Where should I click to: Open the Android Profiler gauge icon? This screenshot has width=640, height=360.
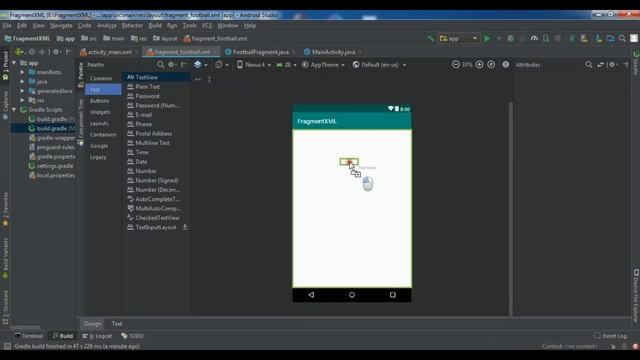tap(534, 38)
